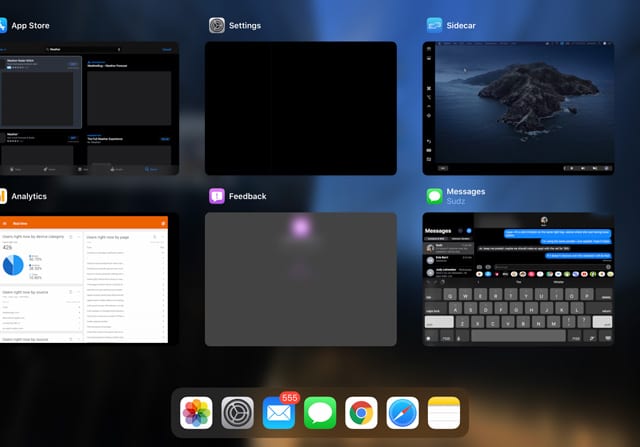Screen dimensions: 640x447
Task: Switch to the Analytics app card
Action: click(x=89, y=279)
